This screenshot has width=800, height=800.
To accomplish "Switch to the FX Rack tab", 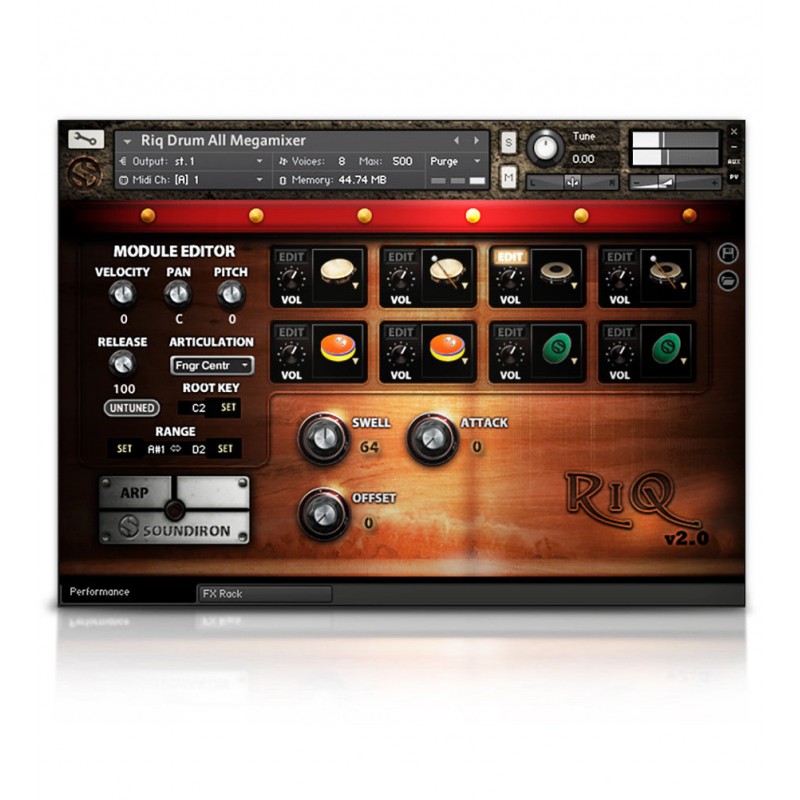I will click(x=264, y=594).
